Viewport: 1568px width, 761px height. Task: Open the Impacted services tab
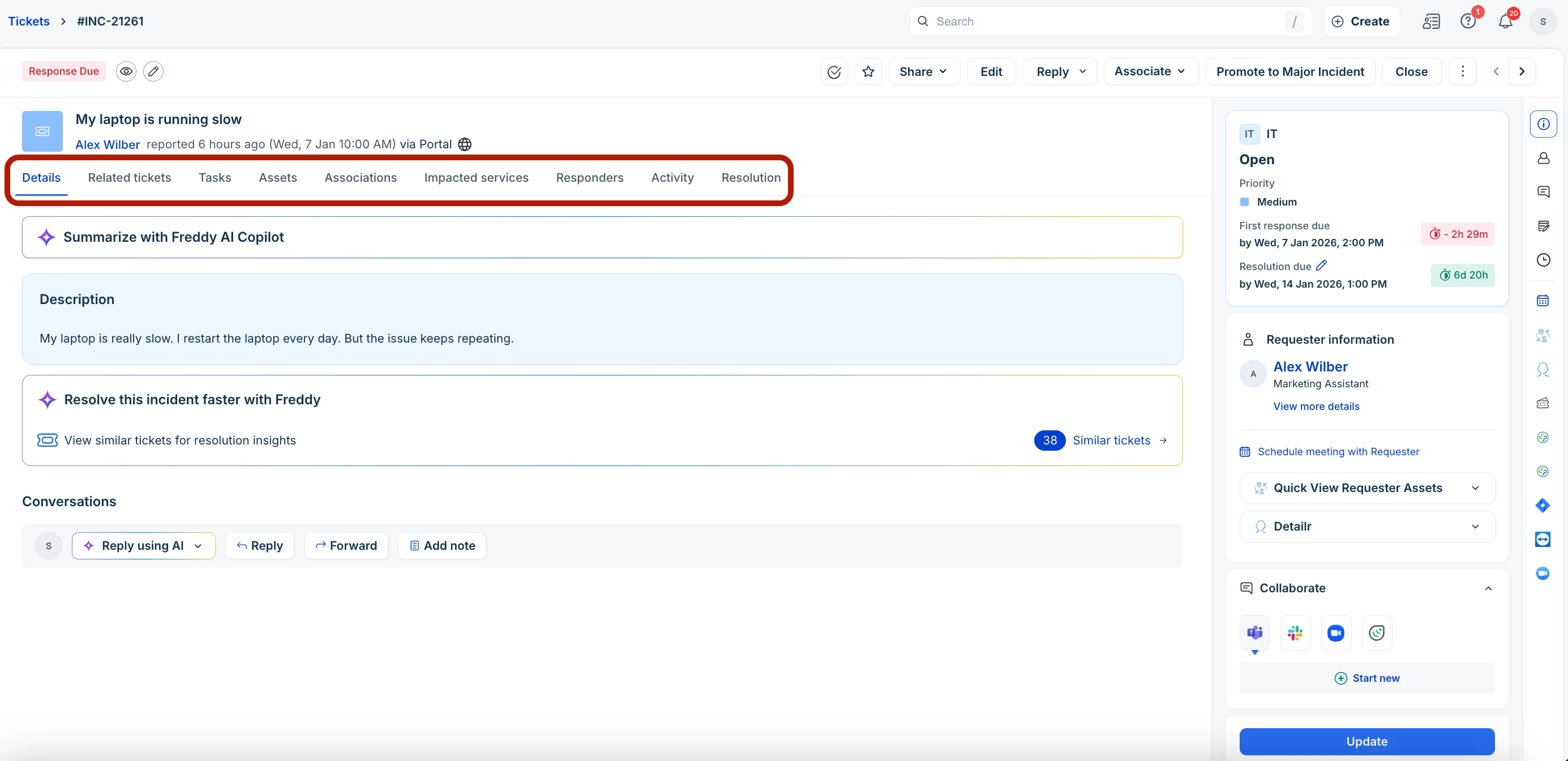coord(476,178)
